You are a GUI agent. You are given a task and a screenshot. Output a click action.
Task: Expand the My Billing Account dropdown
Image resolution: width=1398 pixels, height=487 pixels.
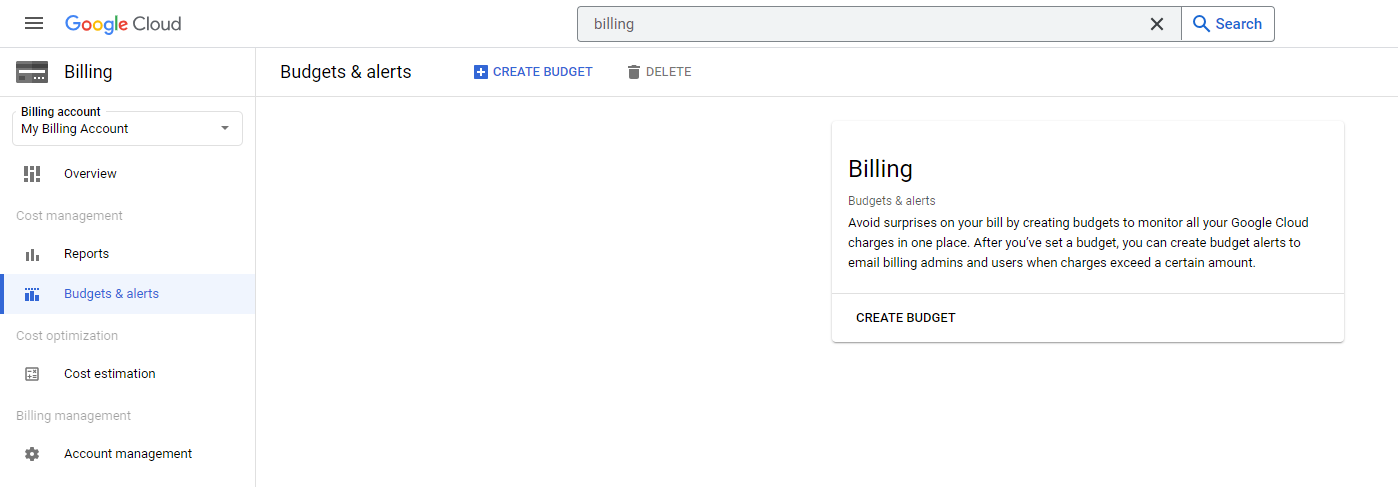point(127,128)
